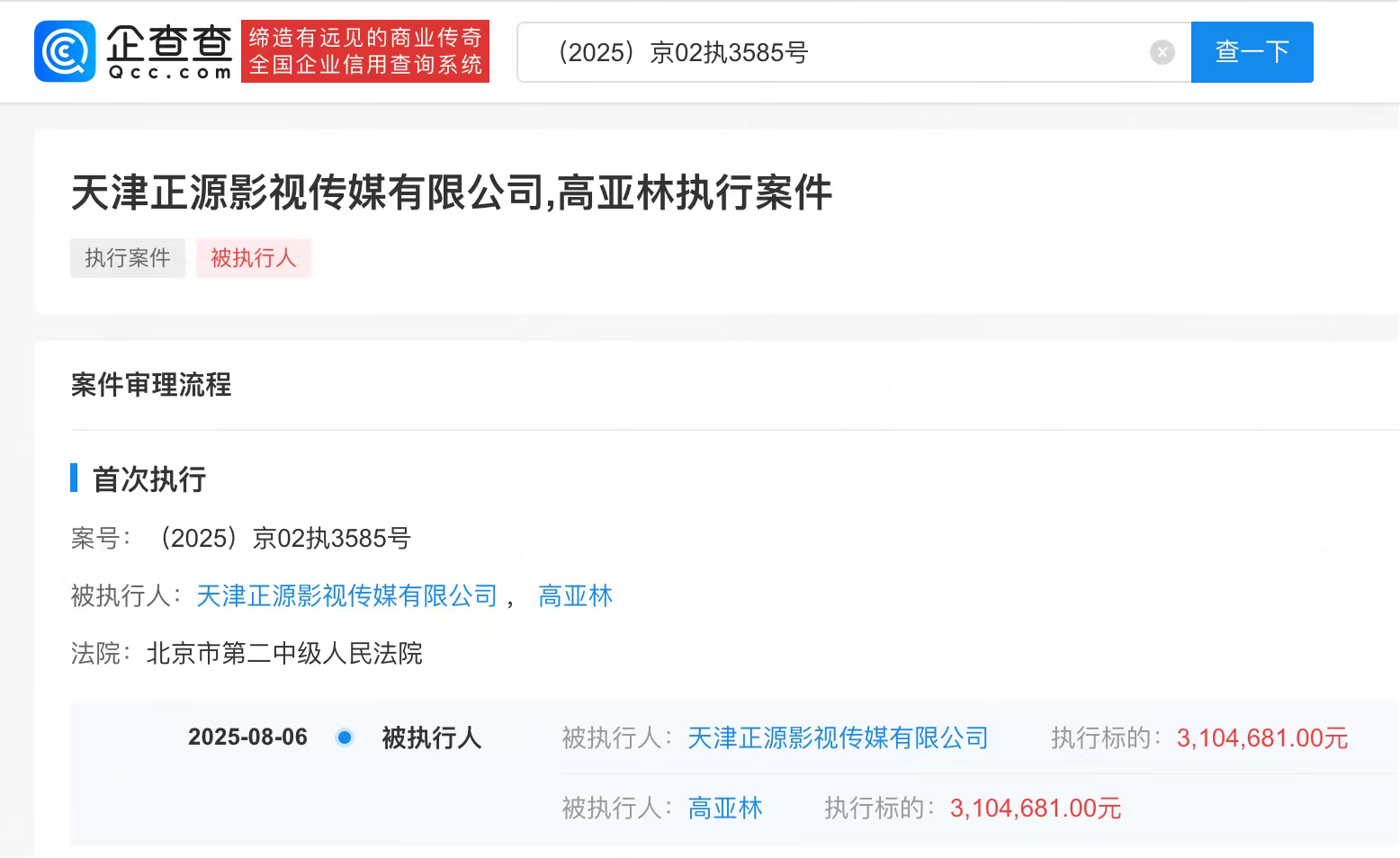The width and height of the screenshot is (1400, 858).
Task: Expand the 2025-08-06 timeline entry
Action: click(x=247, y=737)
